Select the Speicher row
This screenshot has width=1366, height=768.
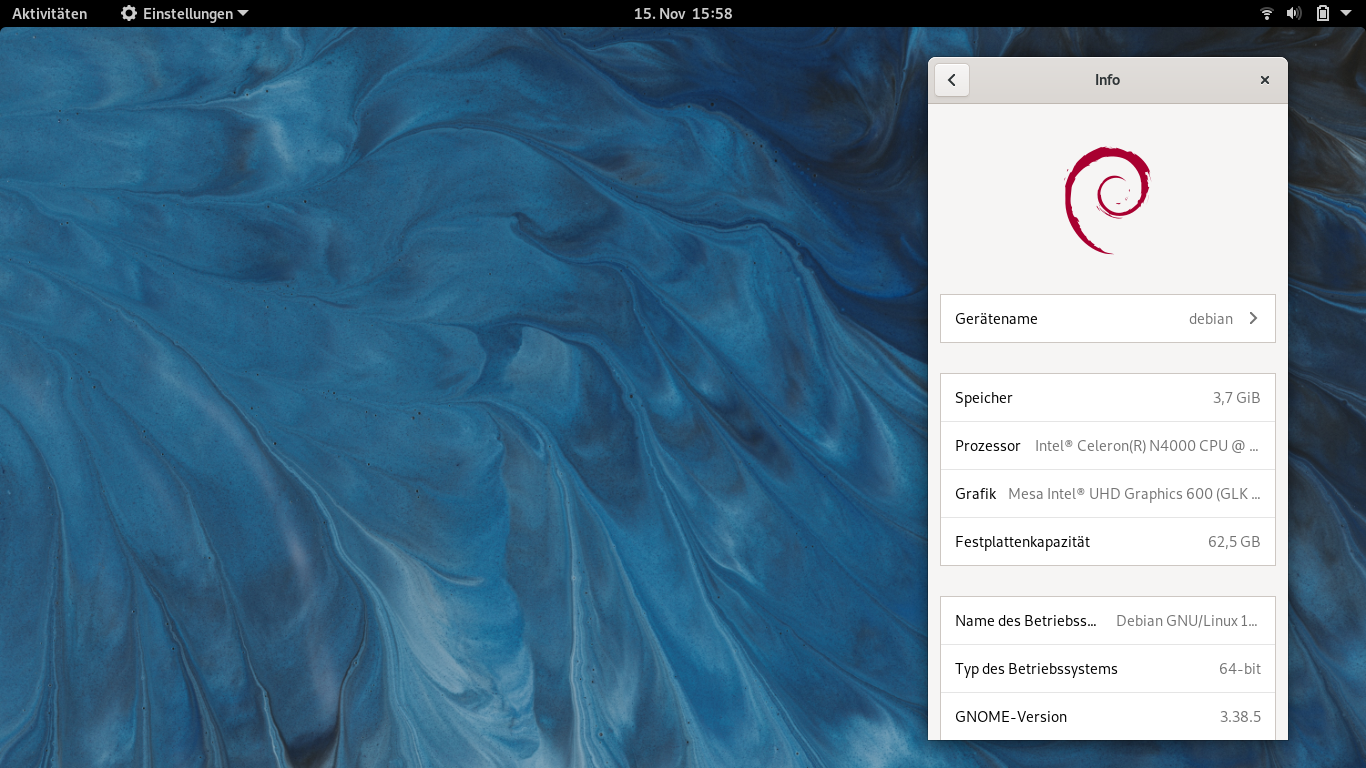click(x=1107, y=398)
